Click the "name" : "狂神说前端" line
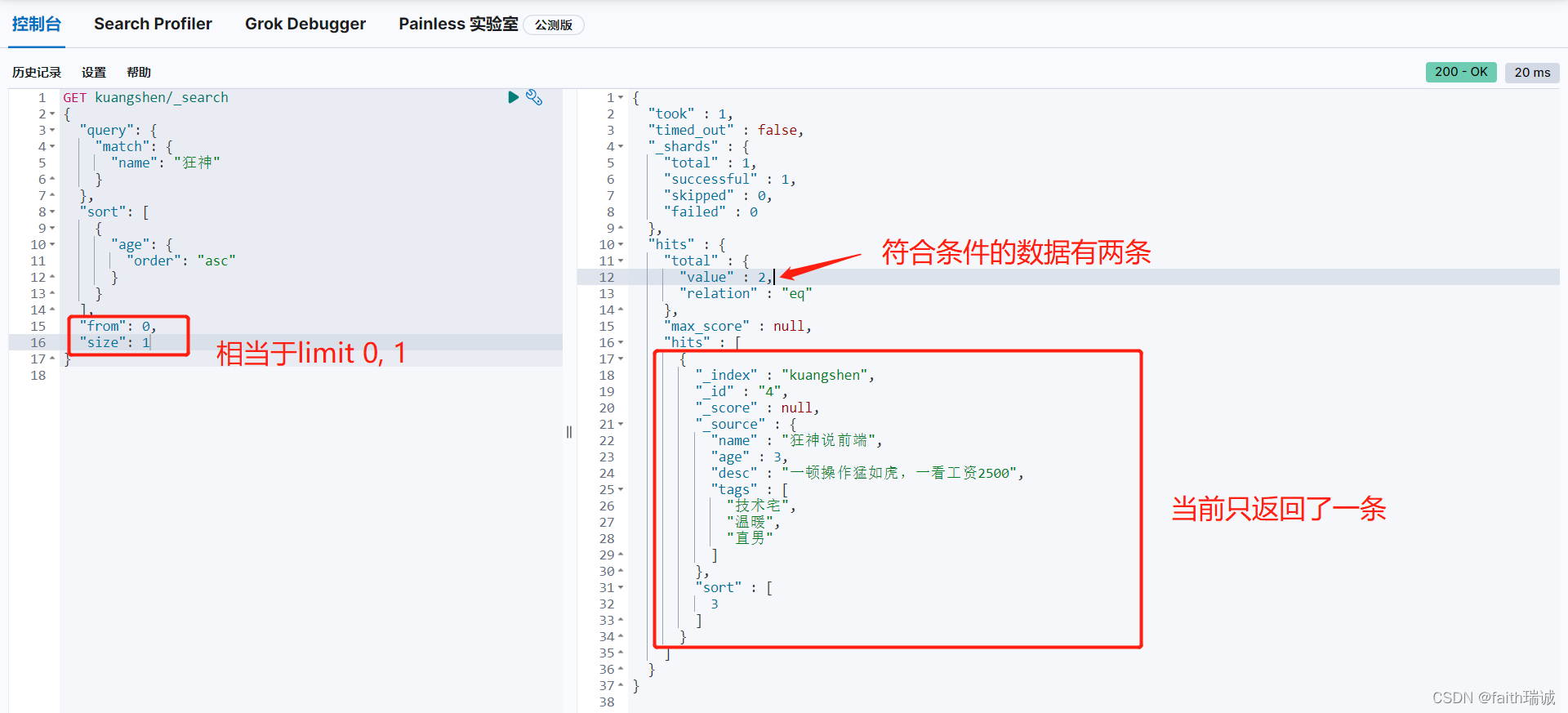 pos(797,440)
